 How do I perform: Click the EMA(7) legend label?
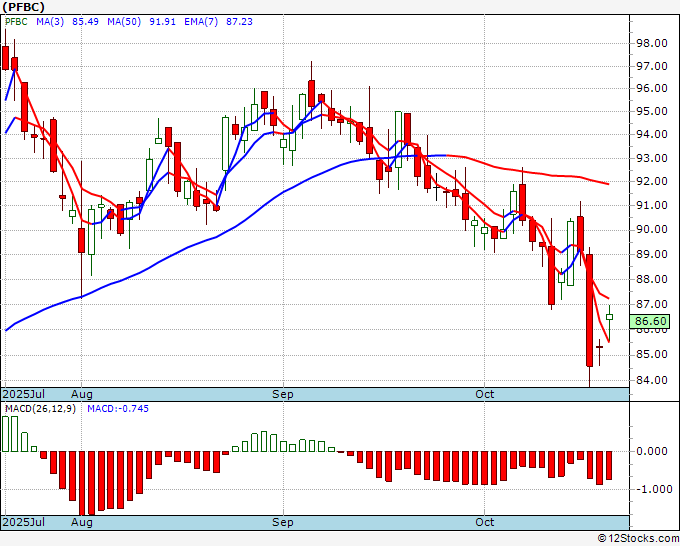[201, 22]
